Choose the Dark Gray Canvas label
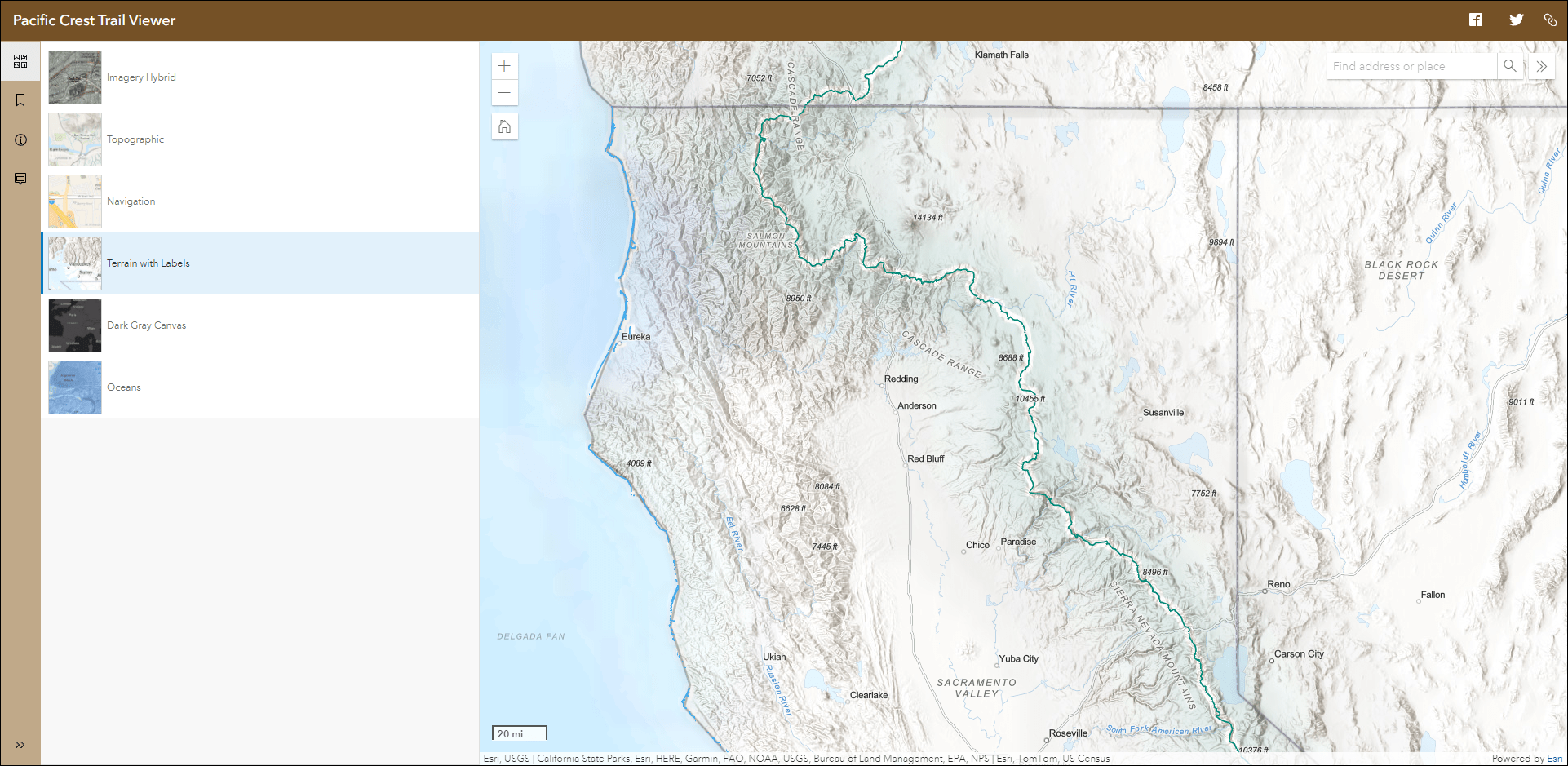Image resolution: width=1568 pixels, height=766 pixels. click(146, 325)
